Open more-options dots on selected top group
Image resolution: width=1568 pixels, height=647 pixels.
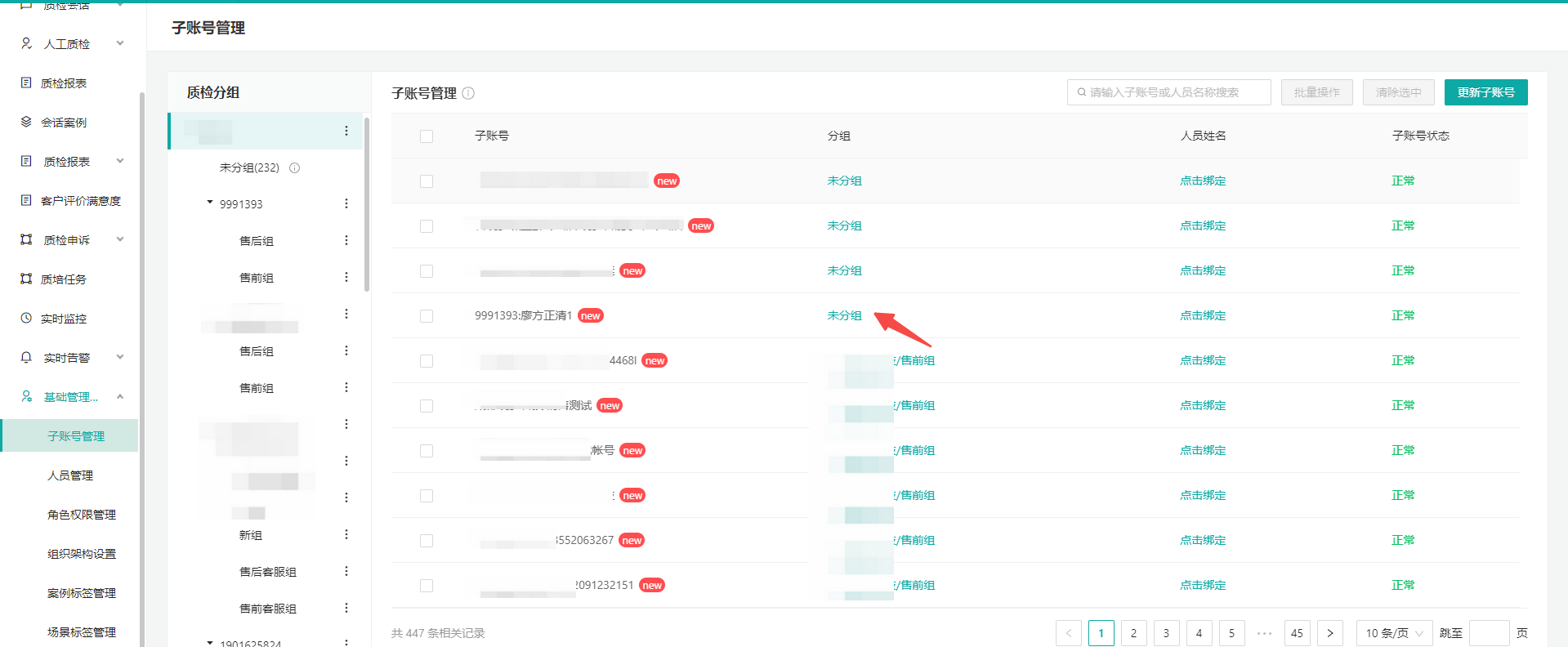(x=346, y=131)
